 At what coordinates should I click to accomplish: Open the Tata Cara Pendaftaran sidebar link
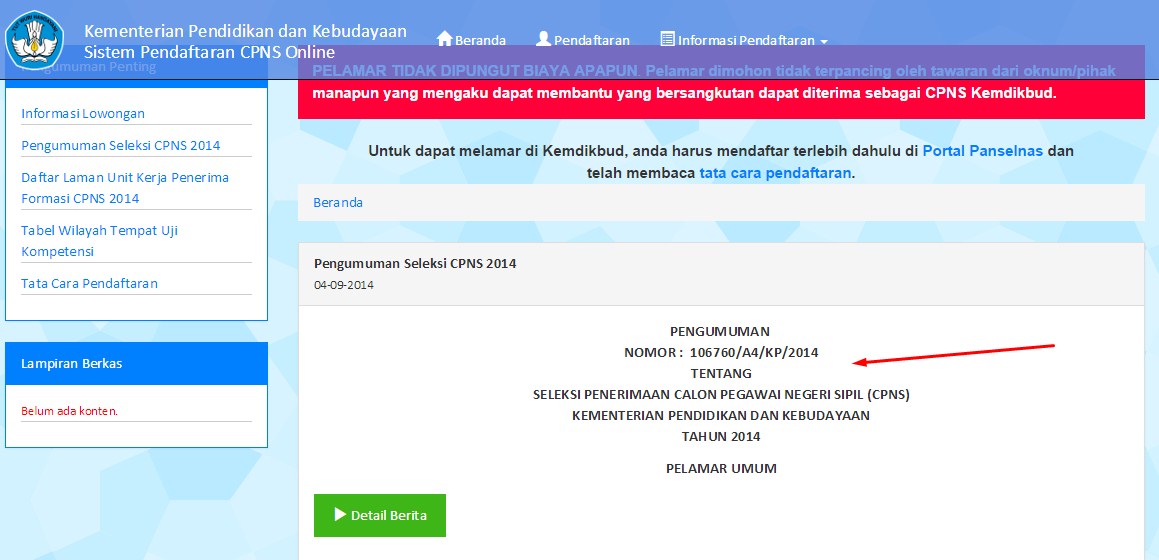coord(89,284)
